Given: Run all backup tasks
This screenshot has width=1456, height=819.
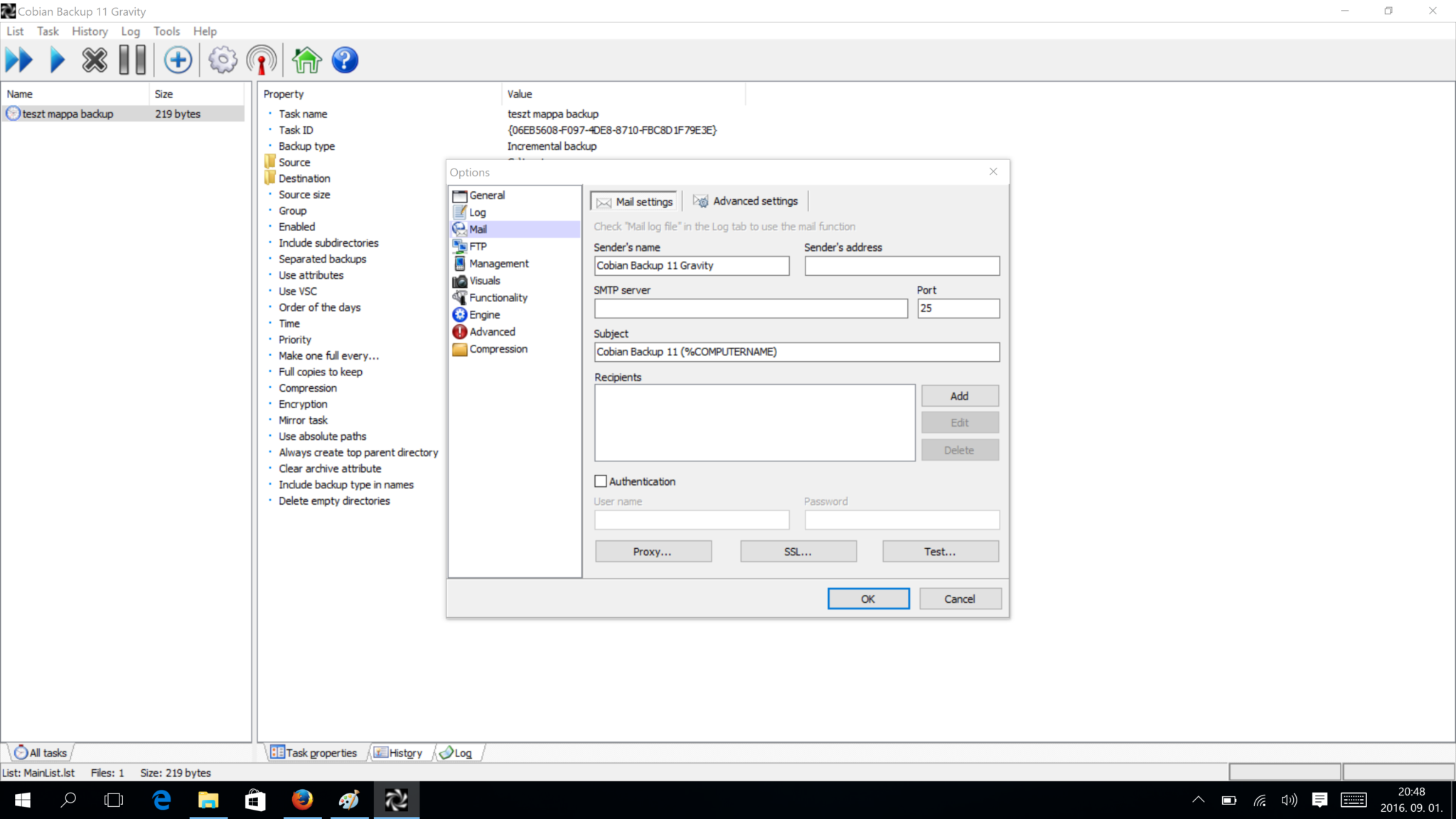Looking at the screenshot, I should 20,60.
